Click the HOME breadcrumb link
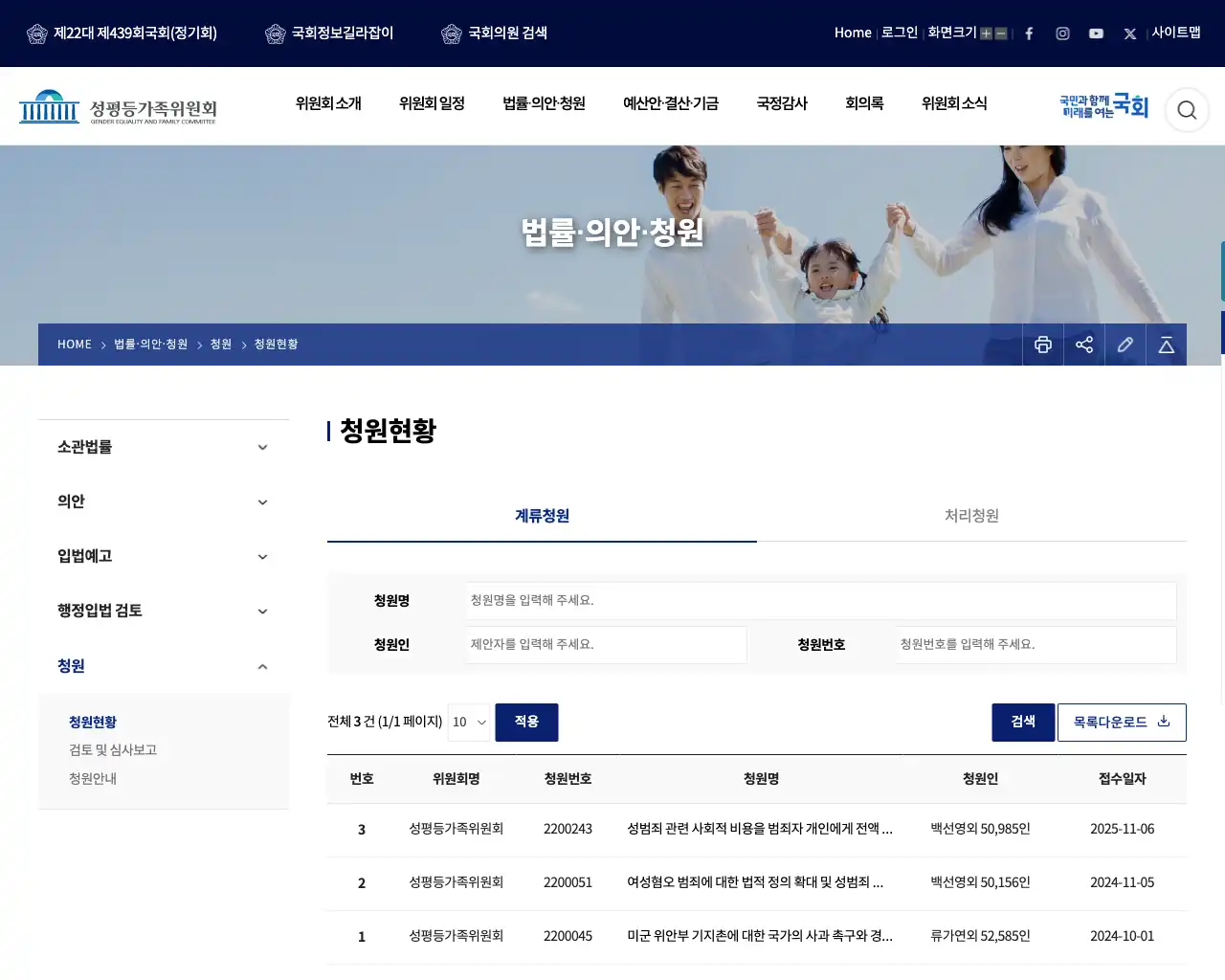The image size is (1225, 980). 75,345
